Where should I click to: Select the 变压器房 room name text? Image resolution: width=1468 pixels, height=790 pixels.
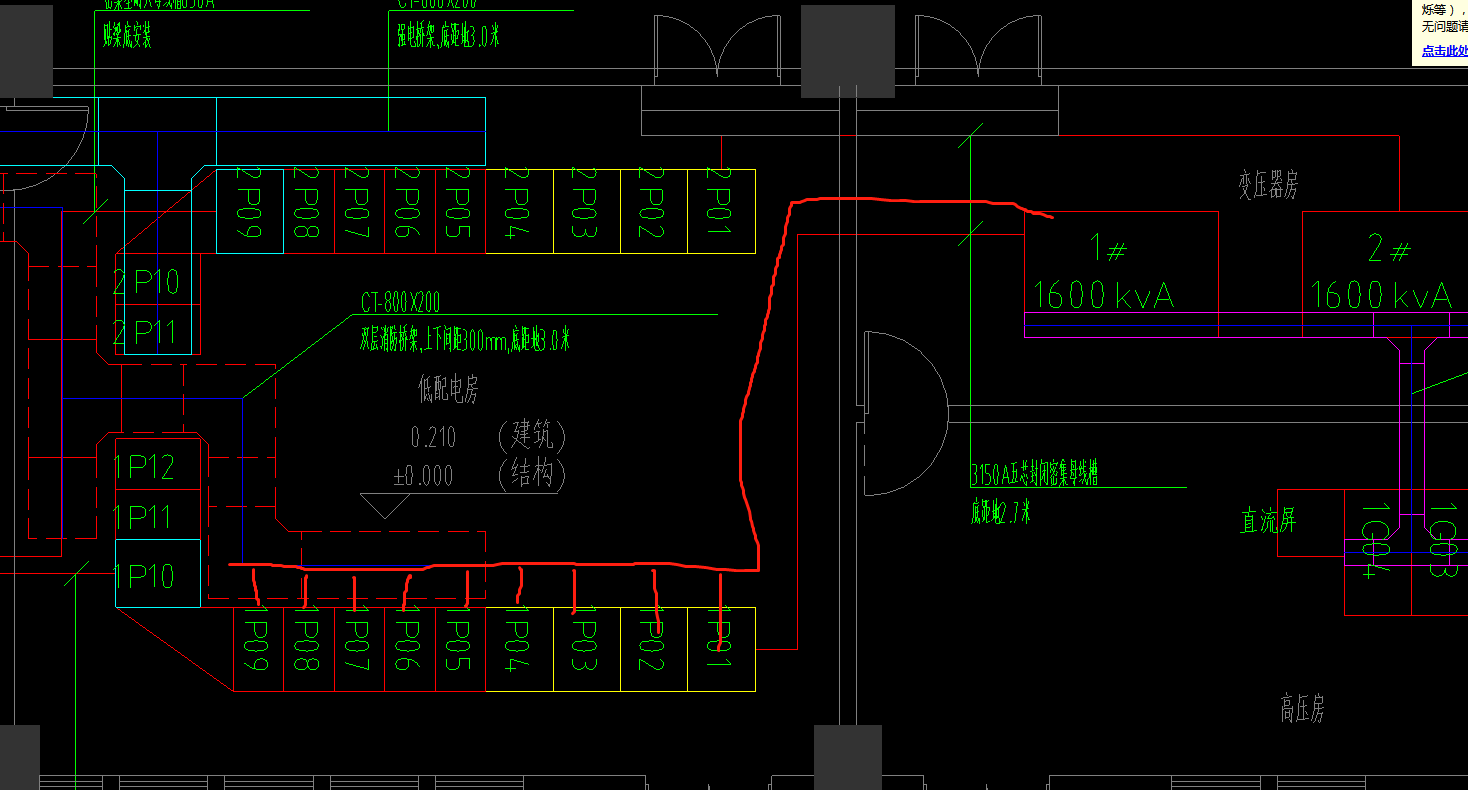tap(1269, 185)
